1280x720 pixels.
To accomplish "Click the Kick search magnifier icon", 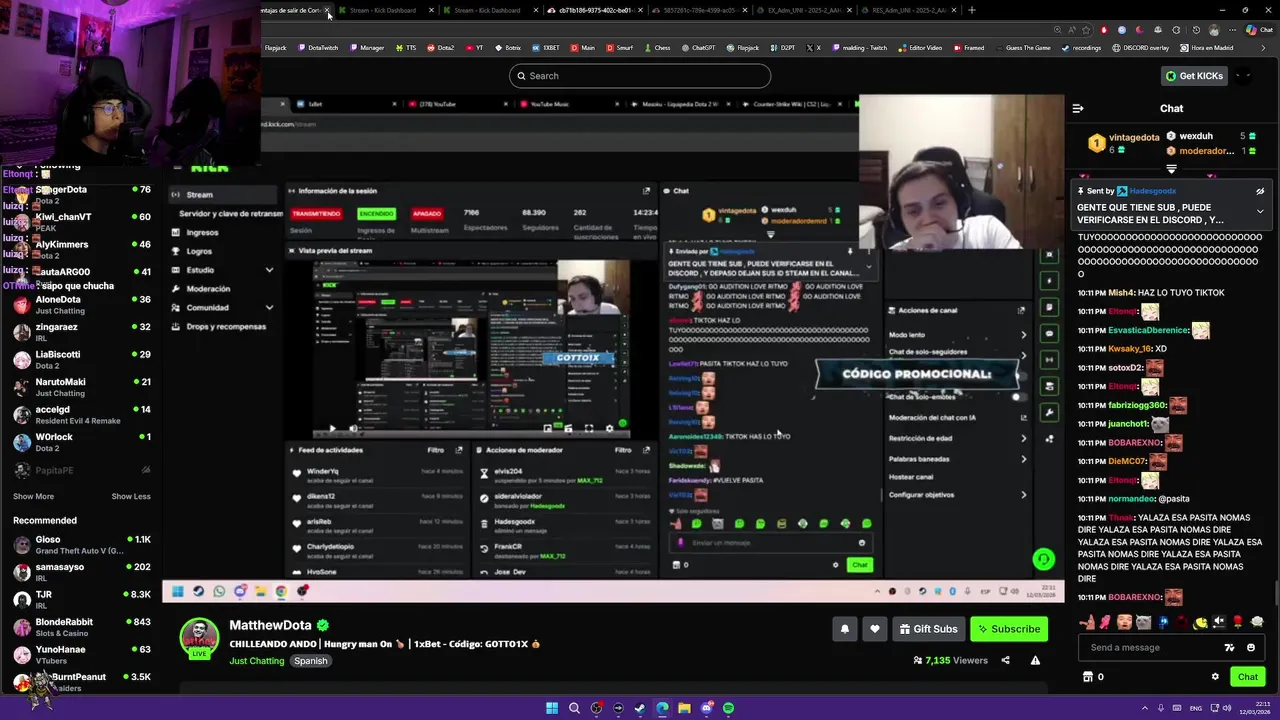I will point(520,76).
